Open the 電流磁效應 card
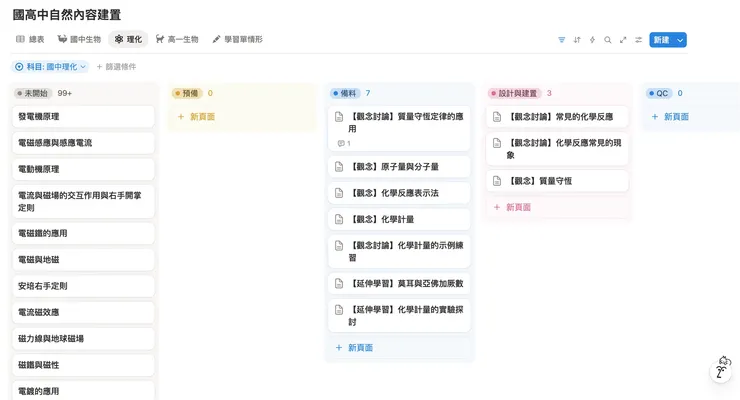The height and width of the screenshot is (400, 740). click(83, 312)
